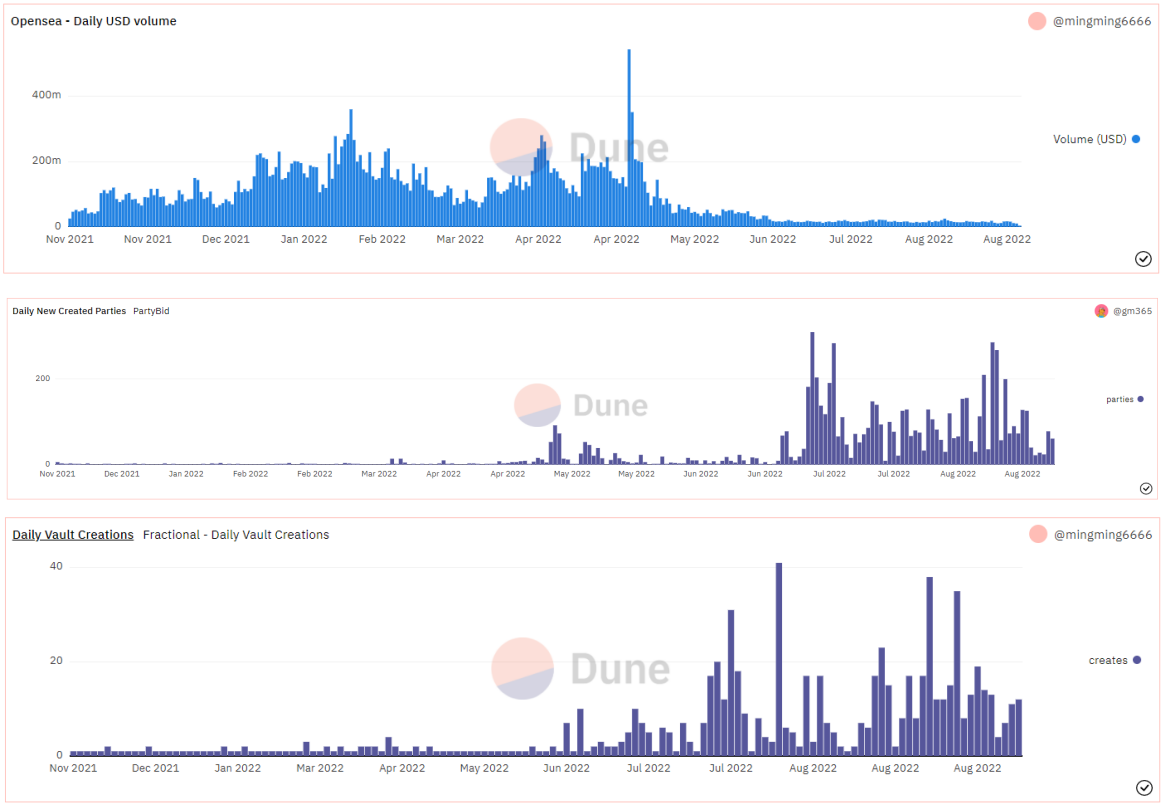
Task: Click Nov 2021 label in PartyBid chart
Action: pyautogui.click(x=57, y=474)
